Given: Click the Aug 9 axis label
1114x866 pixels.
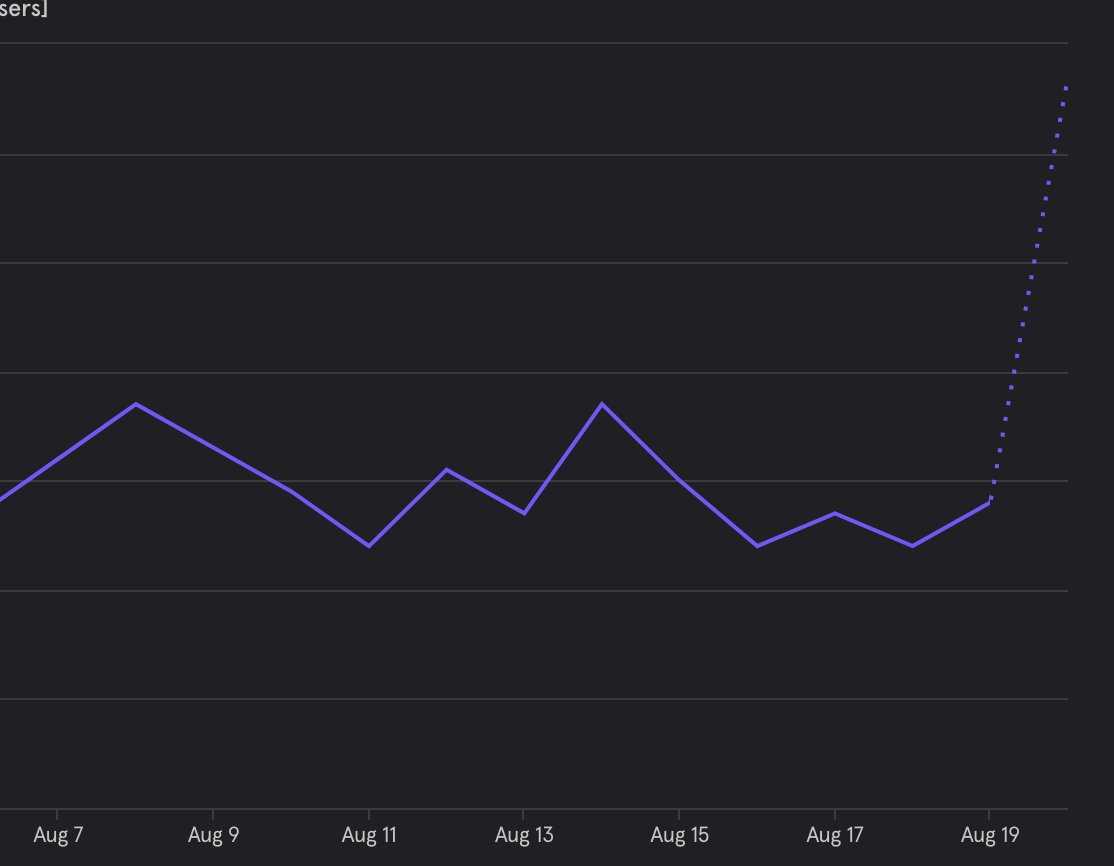Looking at the screenshot, I should coord(213,835).
